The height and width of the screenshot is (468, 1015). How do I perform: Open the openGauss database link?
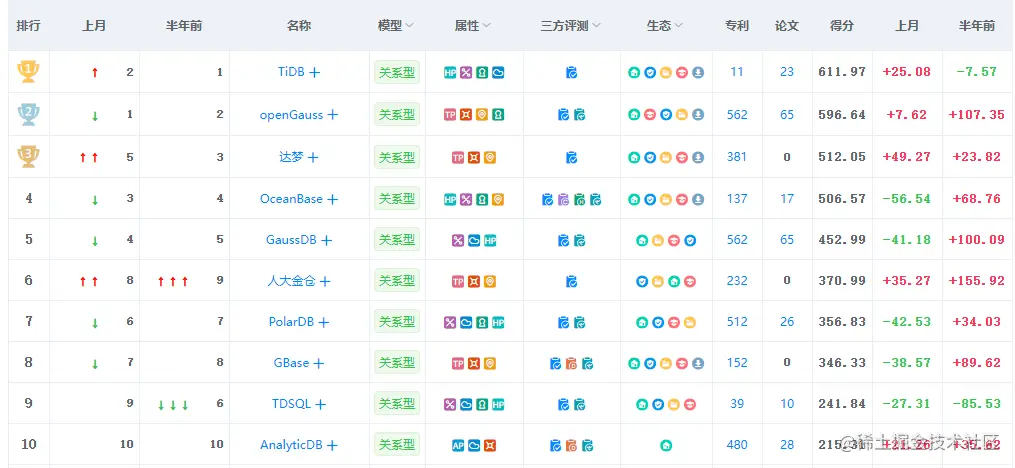click(291, 115)
